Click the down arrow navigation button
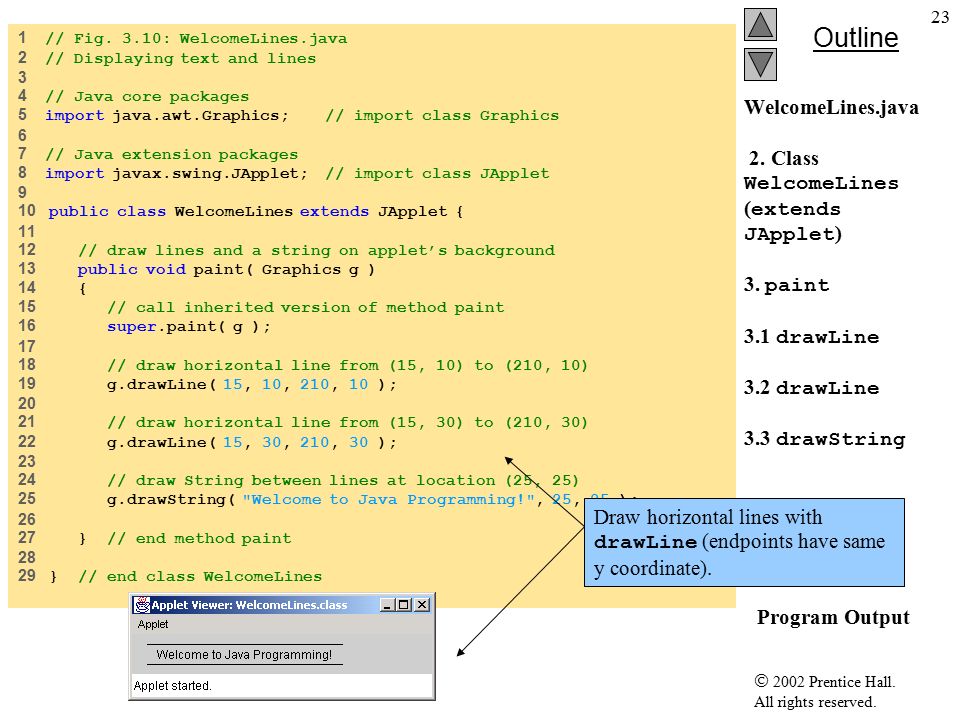Viewport: 960px width, 720px height. point(760,64)
